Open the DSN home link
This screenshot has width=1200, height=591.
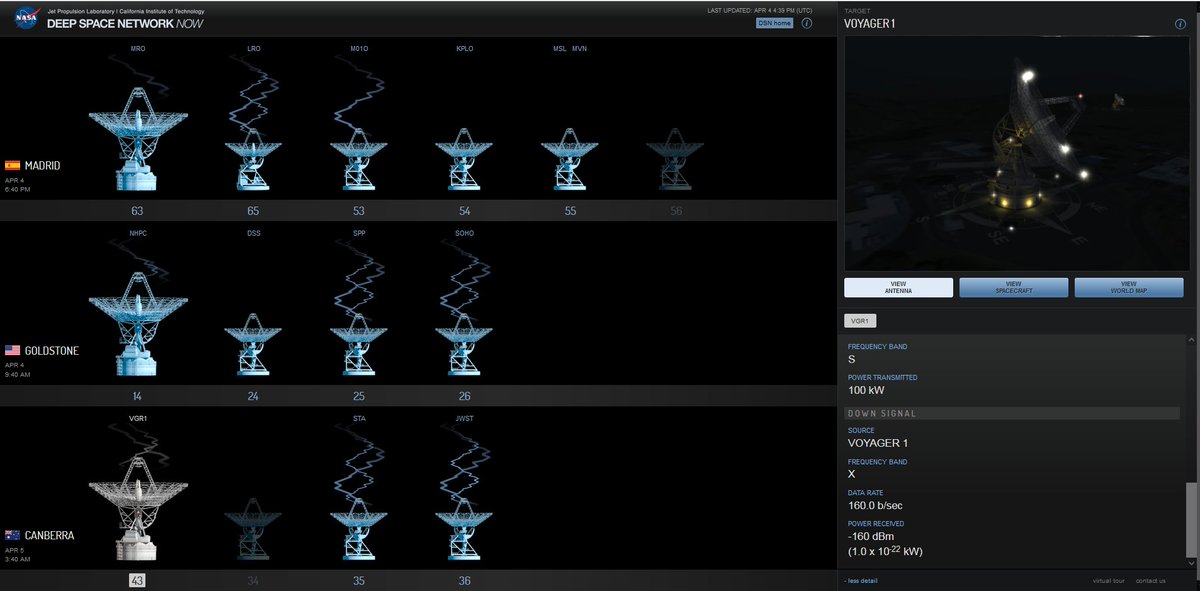(x=775, y=23)
